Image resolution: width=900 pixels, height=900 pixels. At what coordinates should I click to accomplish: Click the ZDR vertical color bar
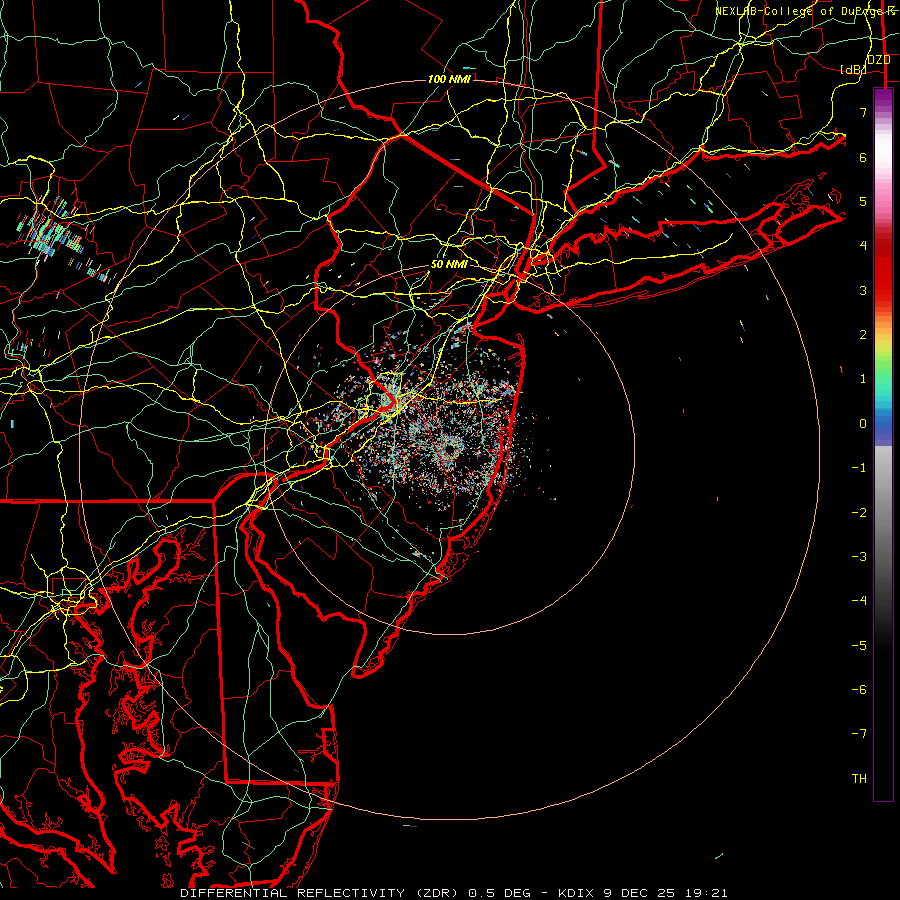883,445
